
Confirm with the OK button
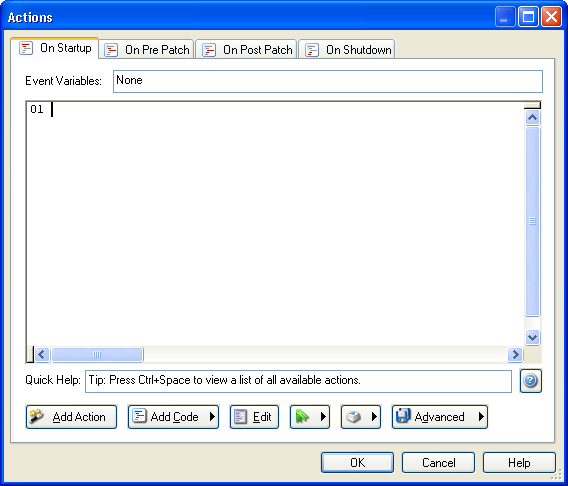pyautogui.click(x=357, y=462)
